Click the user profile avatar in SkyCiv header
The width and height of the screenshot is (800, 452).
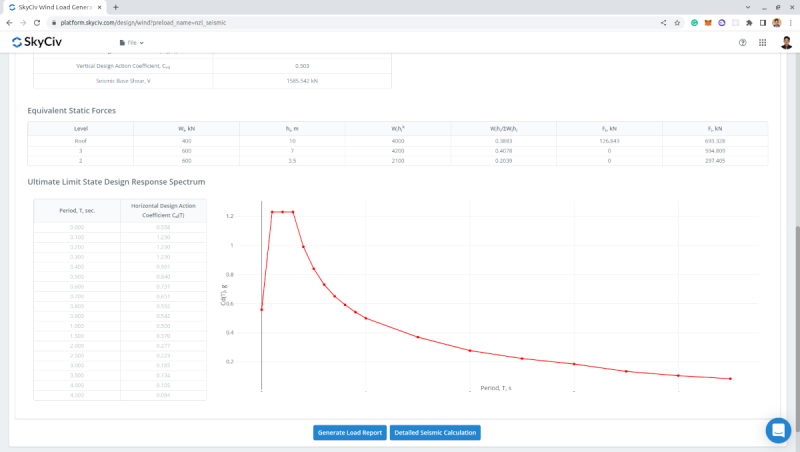[x=786, y=43]
